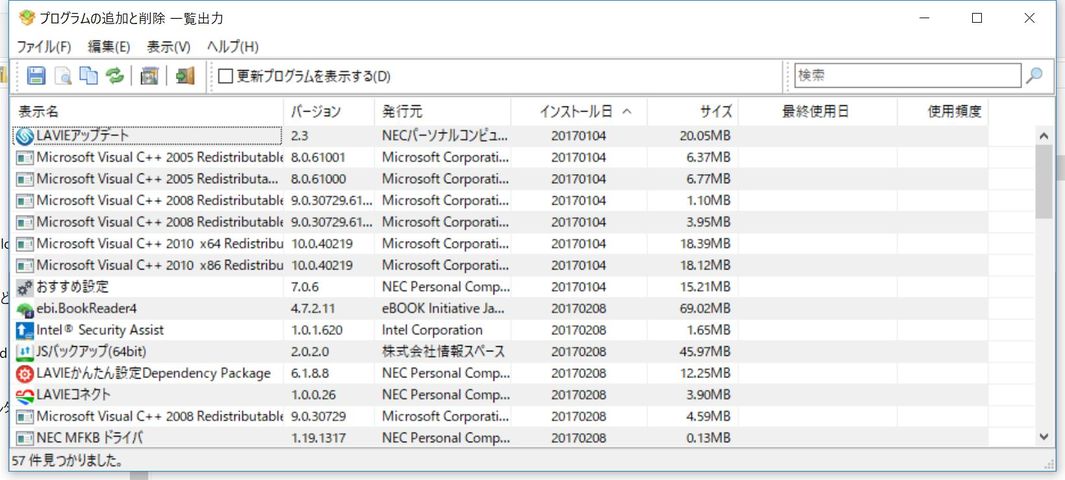Select the おすすめ設定 entry

72,287
